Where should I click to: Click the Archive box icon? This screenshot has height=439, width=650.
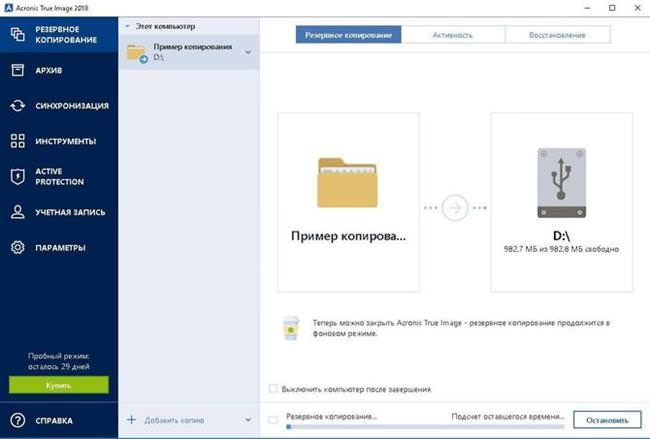tap(17, 70)
